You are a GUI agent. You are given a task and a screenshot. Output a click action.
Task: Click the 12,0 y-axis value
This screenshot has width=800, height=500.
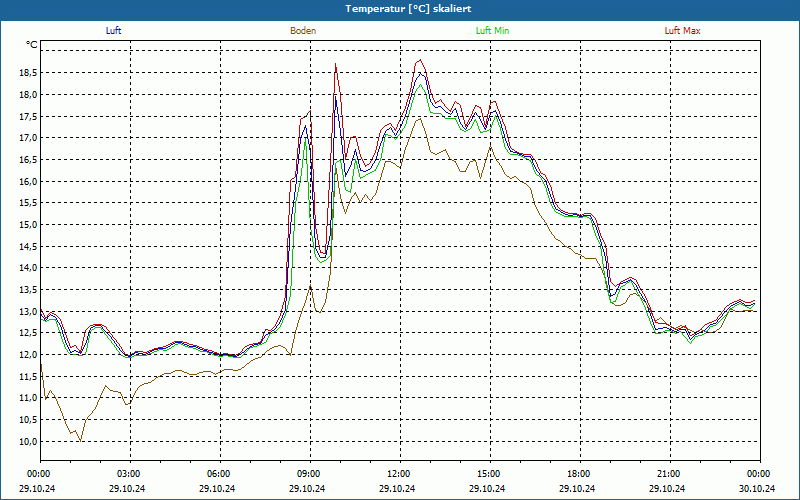(x=28, y=355)
